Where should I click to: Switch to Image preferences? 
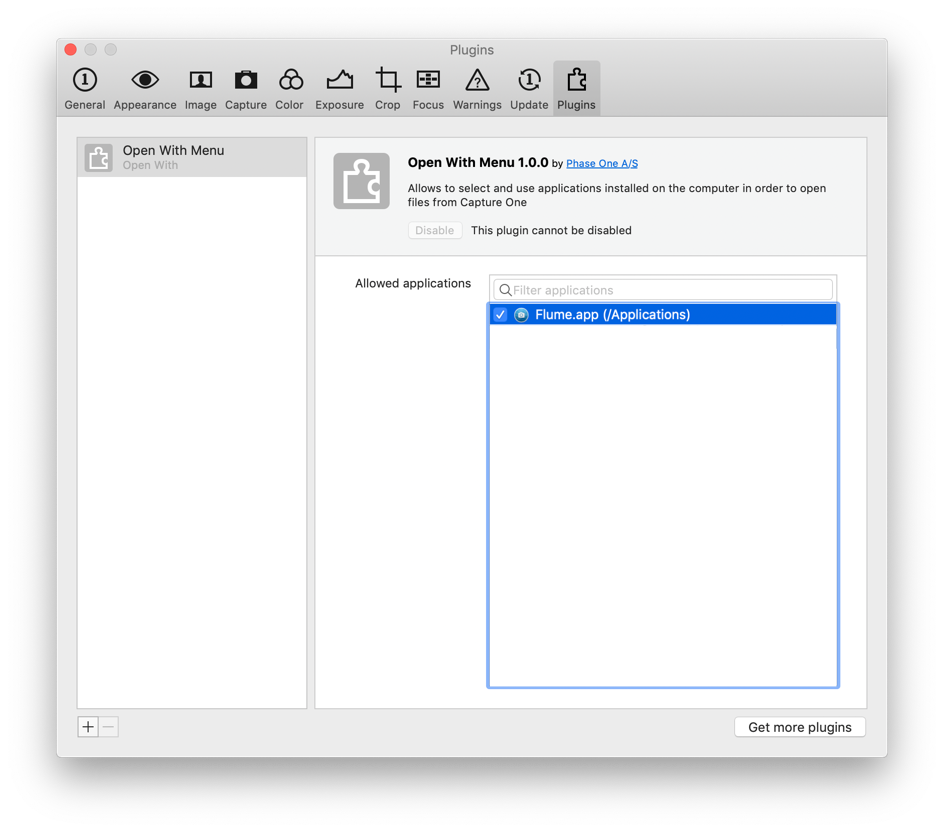click(201, 89)
